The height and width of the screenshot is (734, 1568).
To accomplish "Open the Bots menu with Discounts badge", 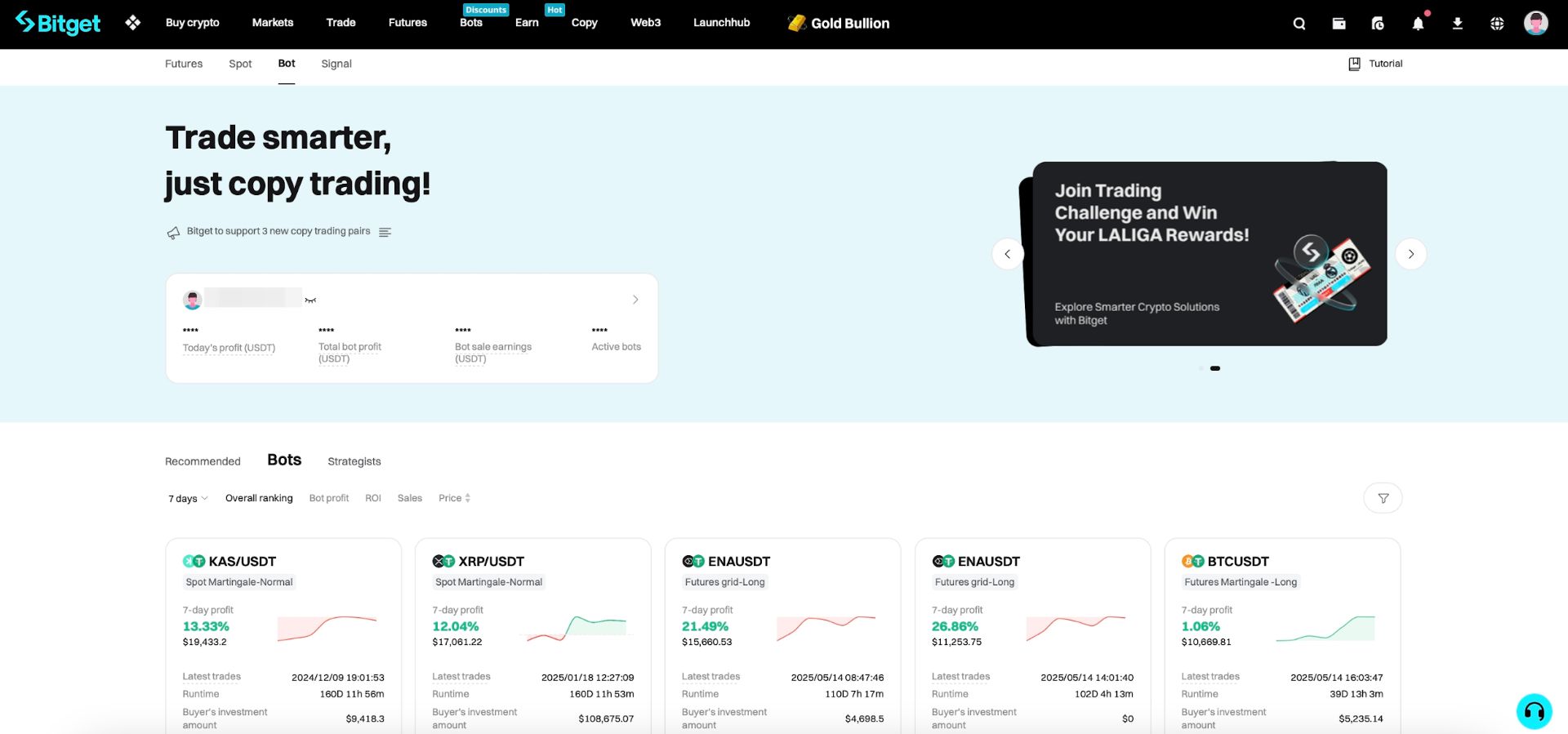I will click(x=471, y=23).
